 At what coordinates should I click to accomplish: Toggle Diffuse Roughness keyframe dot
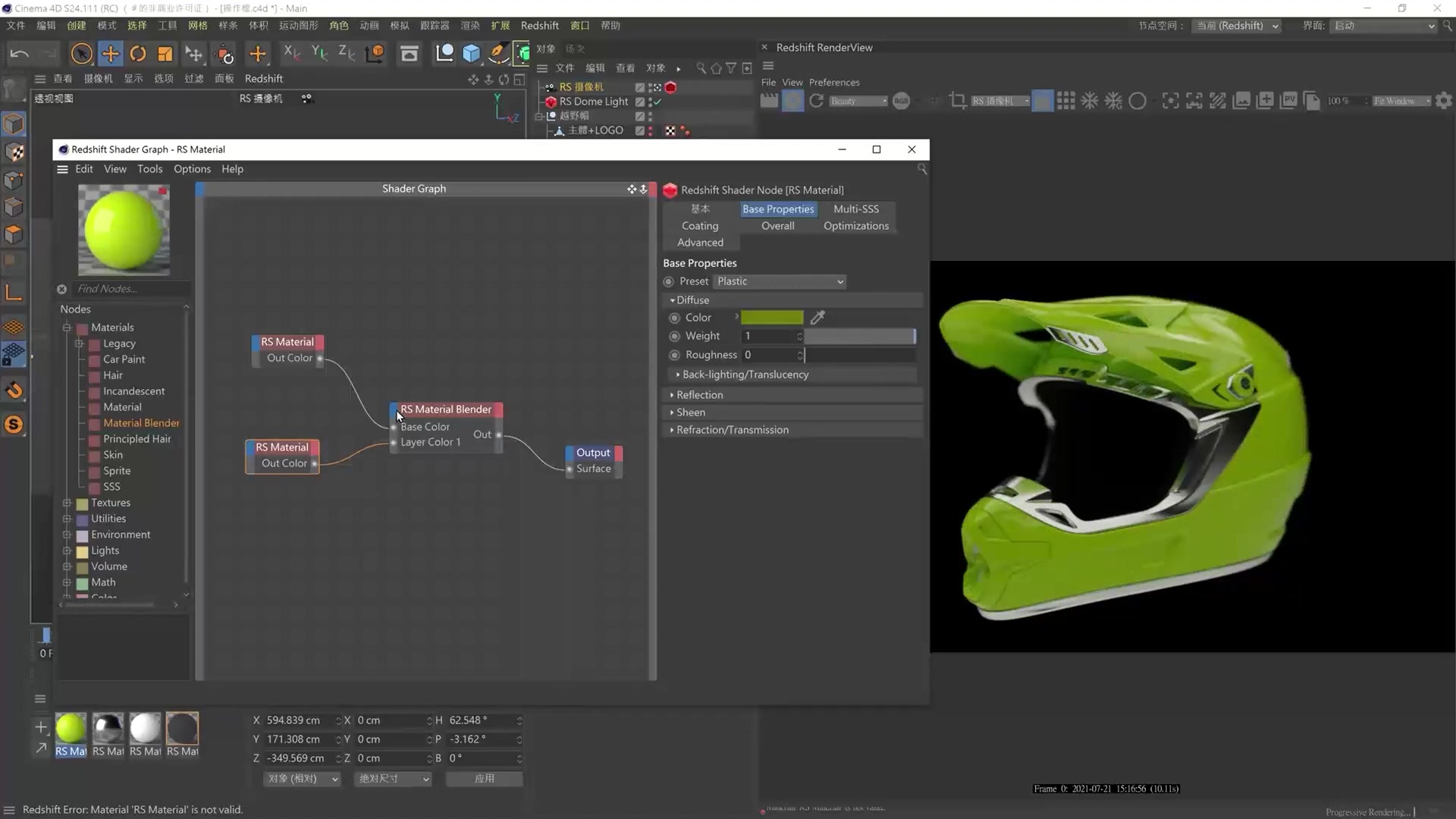(x=674, y=355)
